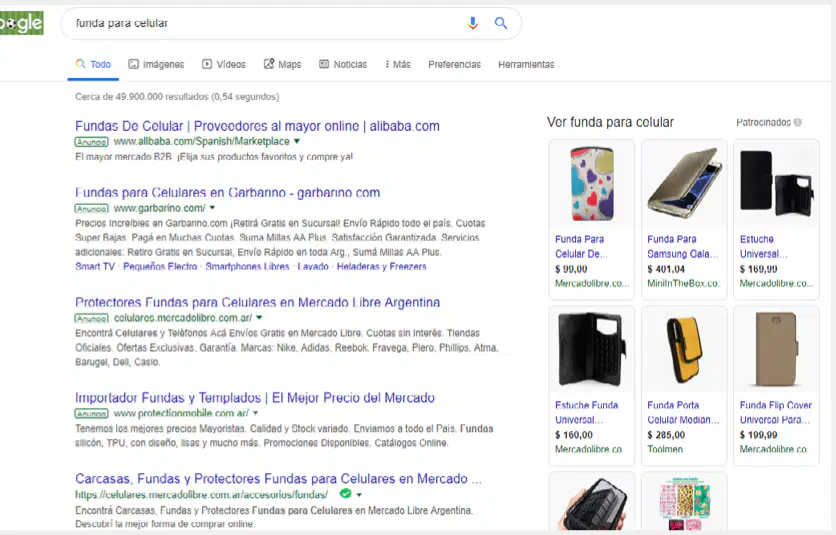Click the $ 401,04 price
The height and width of the screenshot is (535, 836).
(x=666, y=269)
